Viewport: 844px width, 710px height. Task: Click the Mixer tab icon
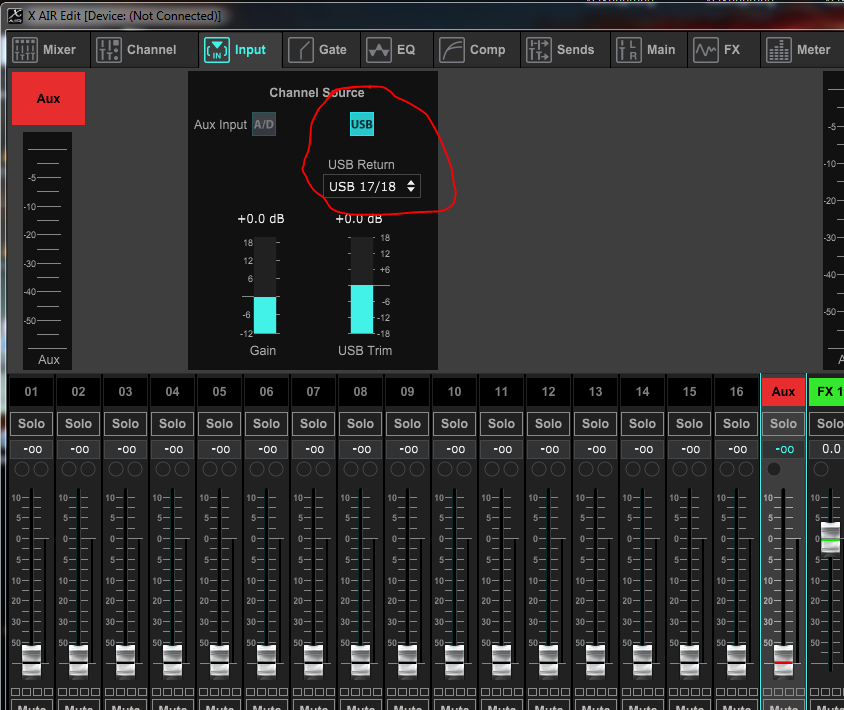point(25,50)
